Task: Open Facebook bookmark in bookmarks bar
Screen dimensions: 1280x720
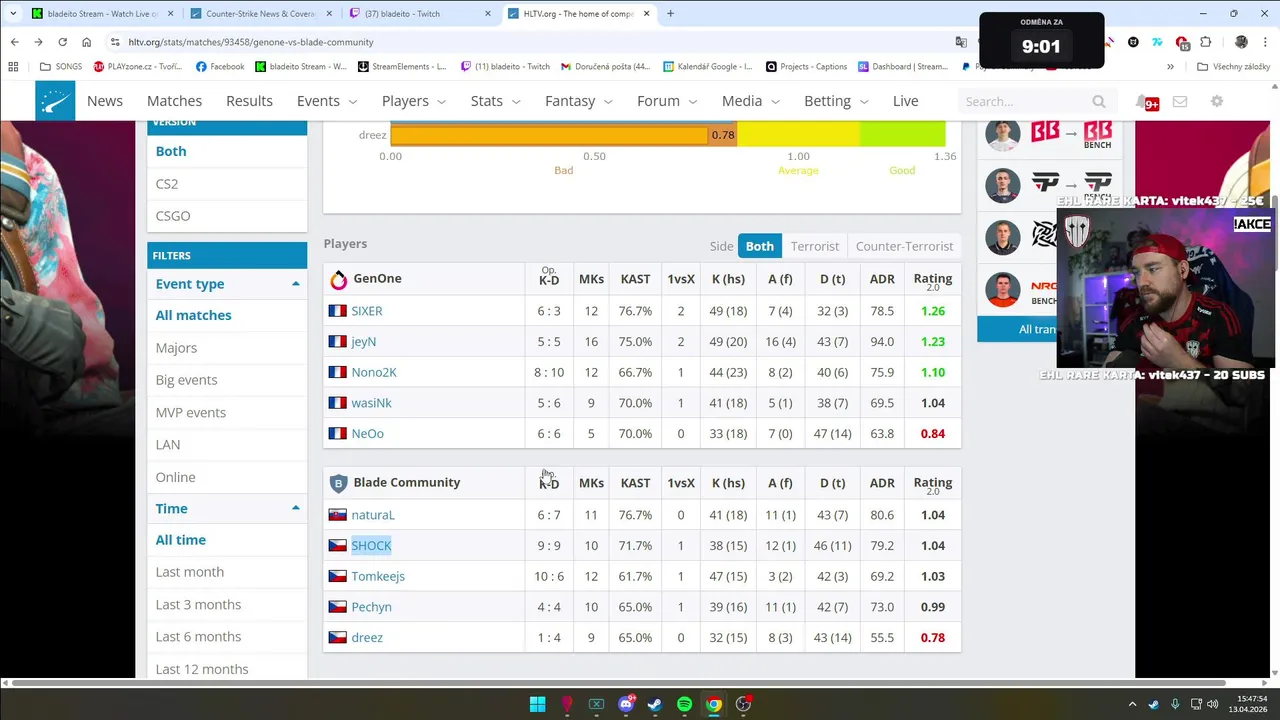Action: [220, 67]
